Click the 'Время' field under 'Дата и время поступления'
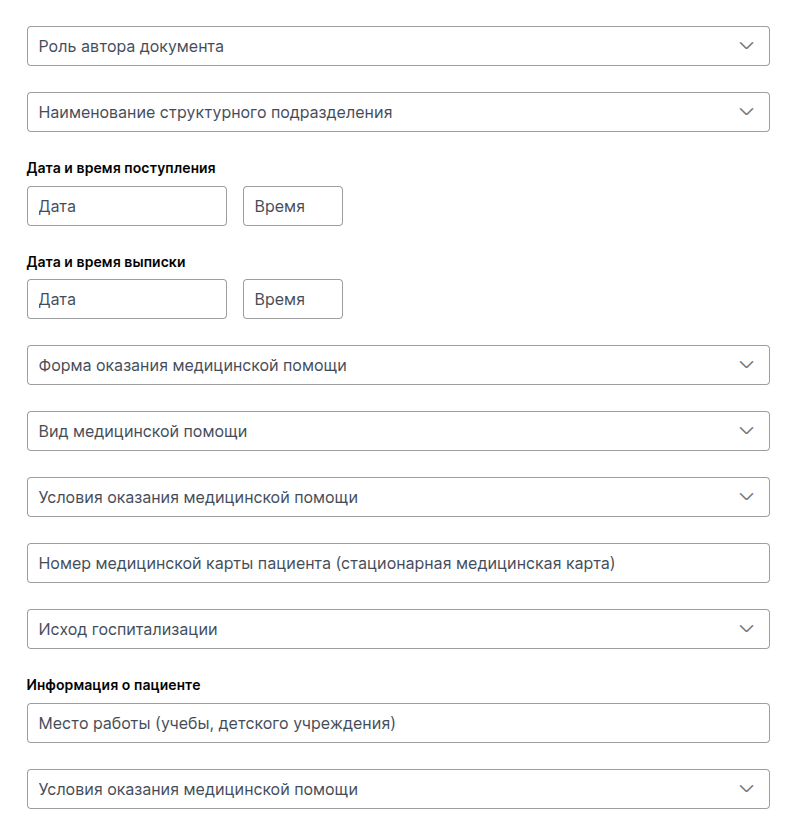 293,206
